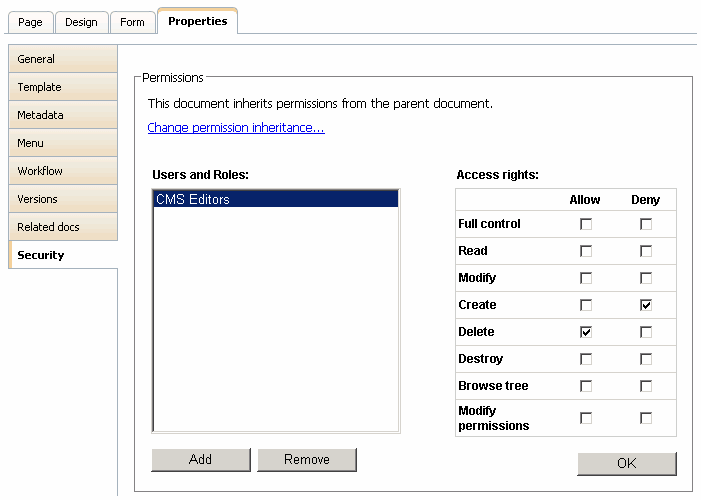
Task: Uncheck Deny for Create permission
Action: coord(646,305)
